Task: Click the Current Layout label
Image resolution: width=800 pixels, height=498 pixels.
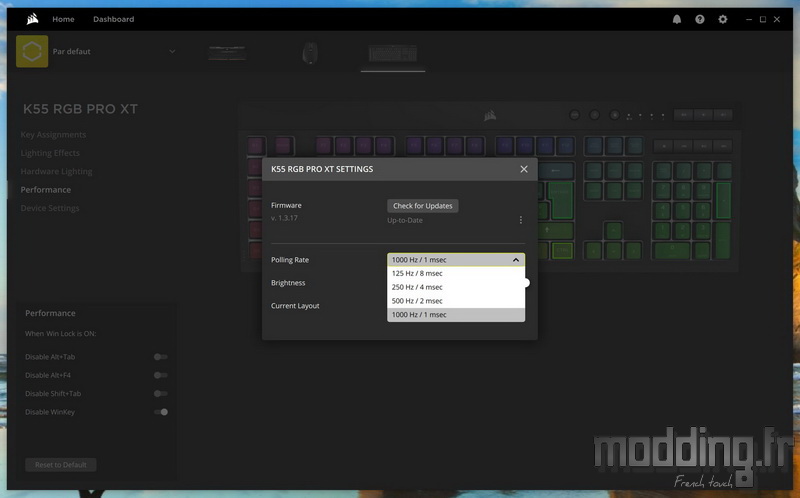Action: (x=295, y=306)
